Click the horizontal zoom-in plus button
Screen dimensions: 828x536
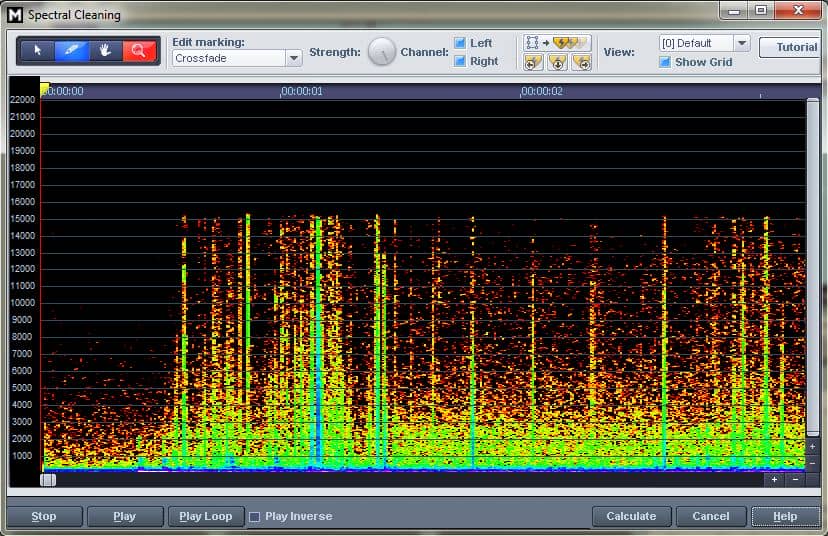pos(774,479)
